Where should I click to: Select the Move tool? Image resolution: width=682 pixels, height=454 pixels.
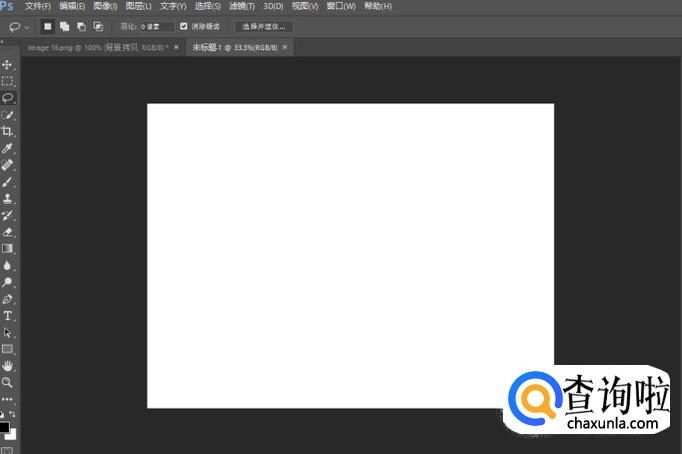7,64
